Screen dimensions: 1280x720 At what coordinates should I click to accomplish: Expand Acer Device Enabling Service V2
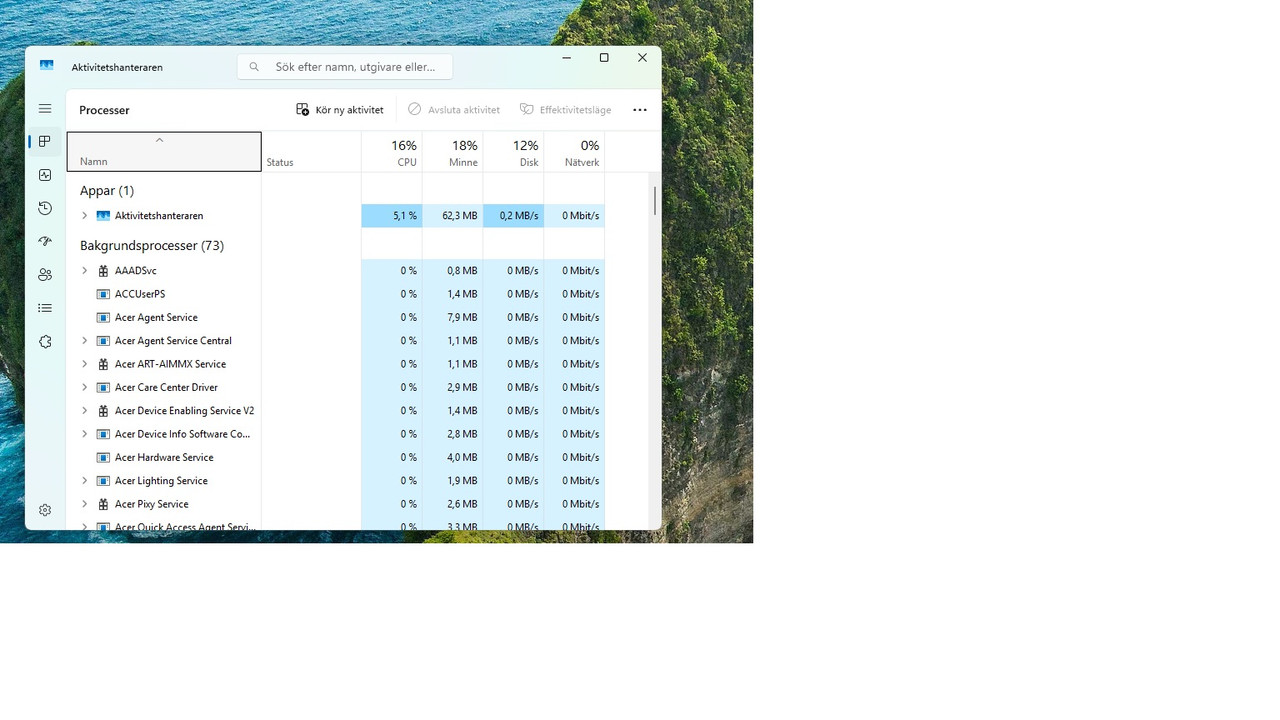coord(84,411)
